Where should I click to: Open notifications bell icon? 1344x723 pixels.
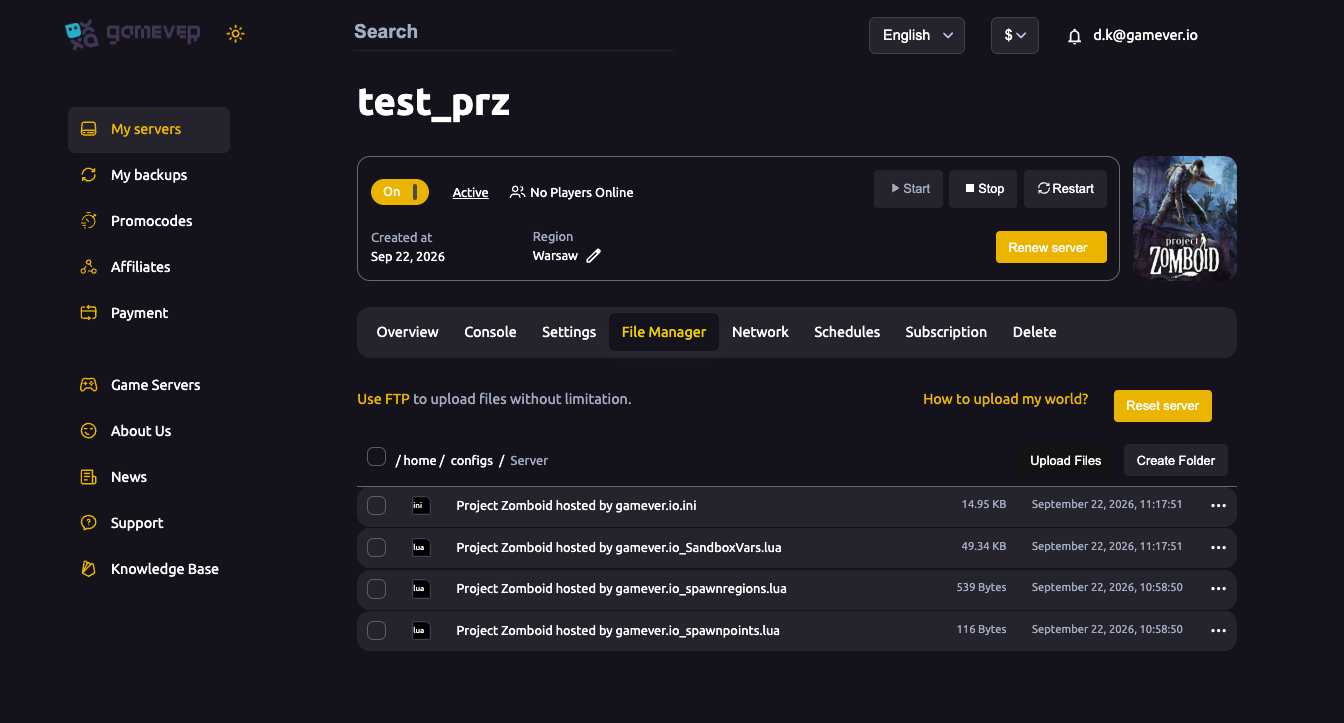pos(1075,36)
